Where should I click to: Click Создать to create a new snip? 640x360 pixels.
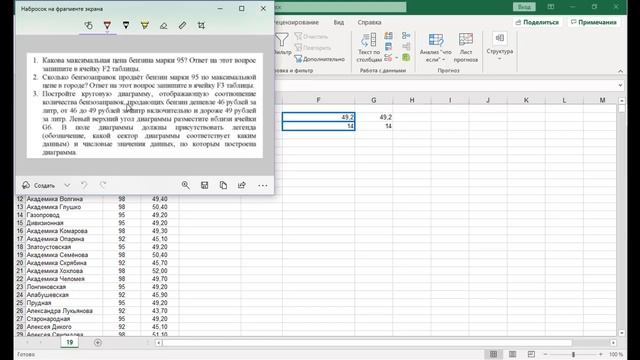(38, 185)
